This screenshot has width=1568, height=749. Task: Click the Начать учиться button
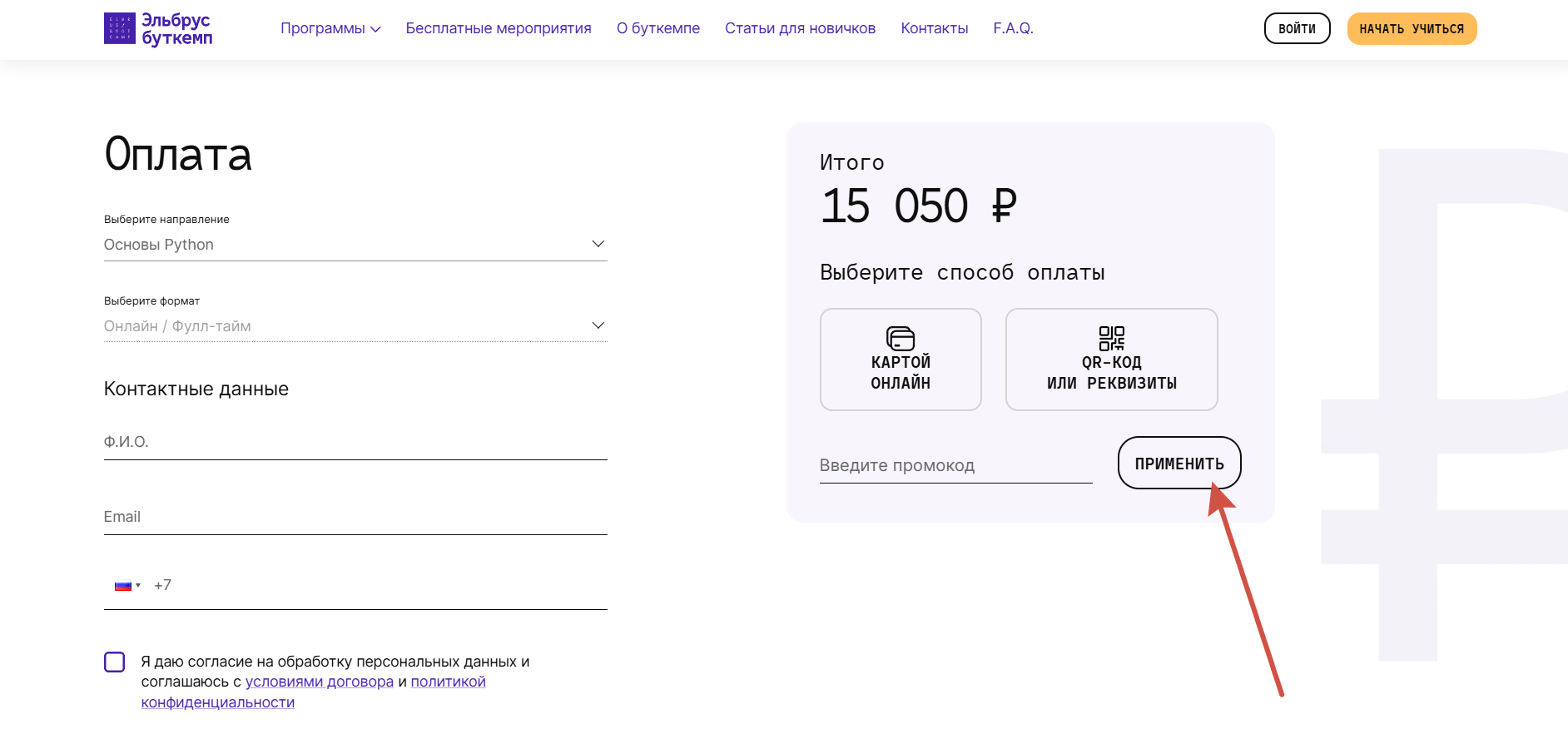point(1412,28)
